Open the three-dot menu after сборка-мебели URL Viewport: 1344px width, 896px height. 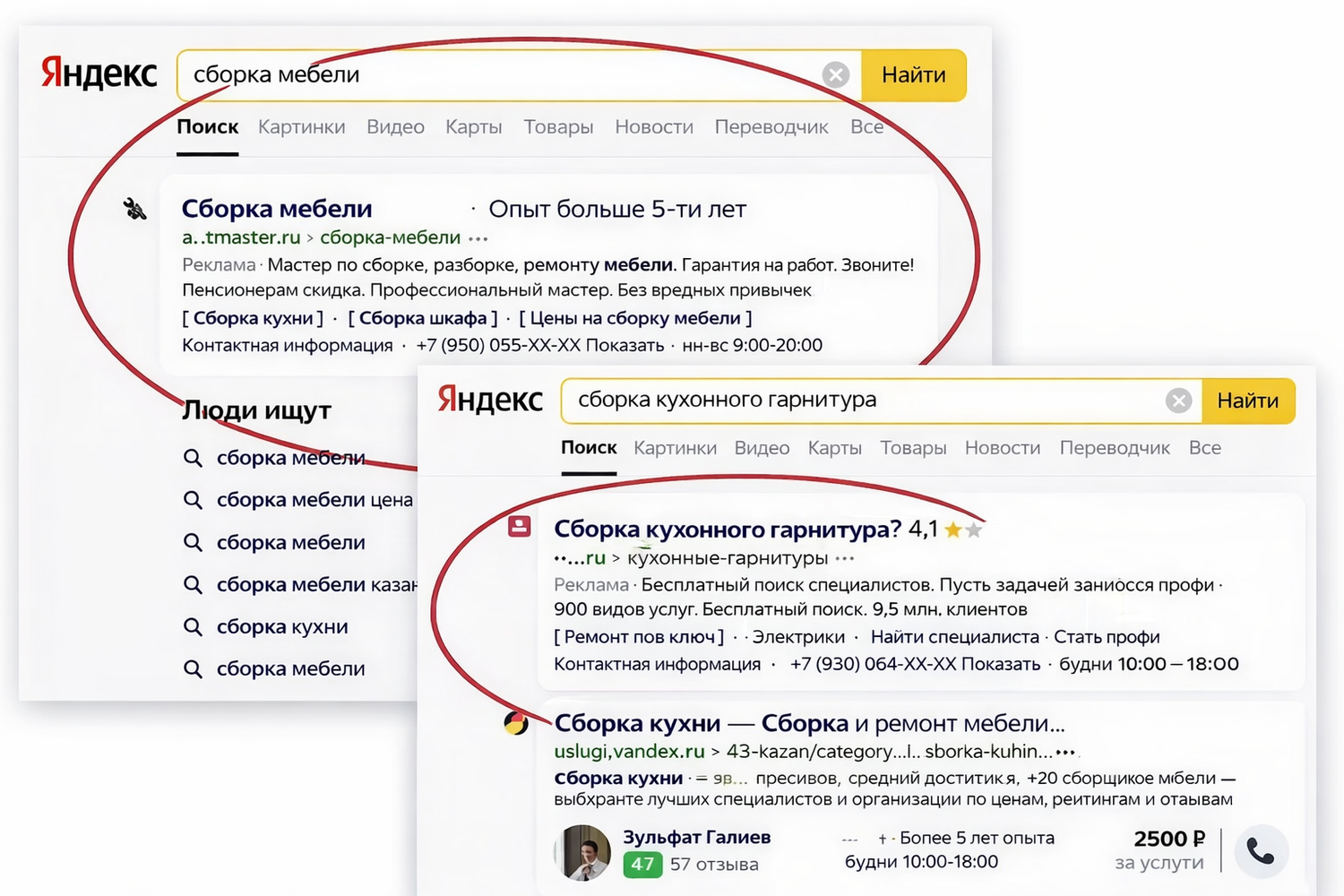click(478, 238)
